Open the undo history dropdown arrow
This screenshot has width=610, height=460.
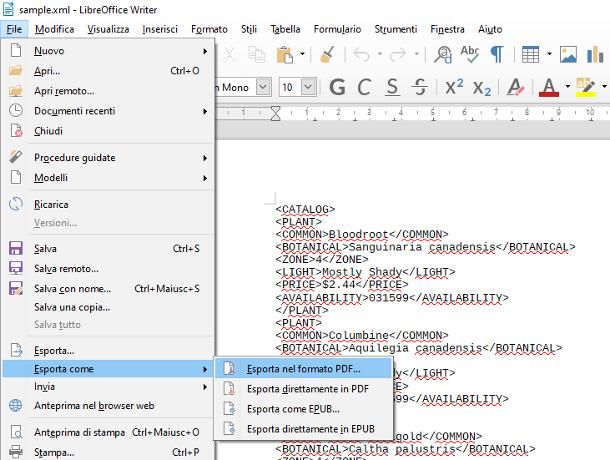[380, 54]
